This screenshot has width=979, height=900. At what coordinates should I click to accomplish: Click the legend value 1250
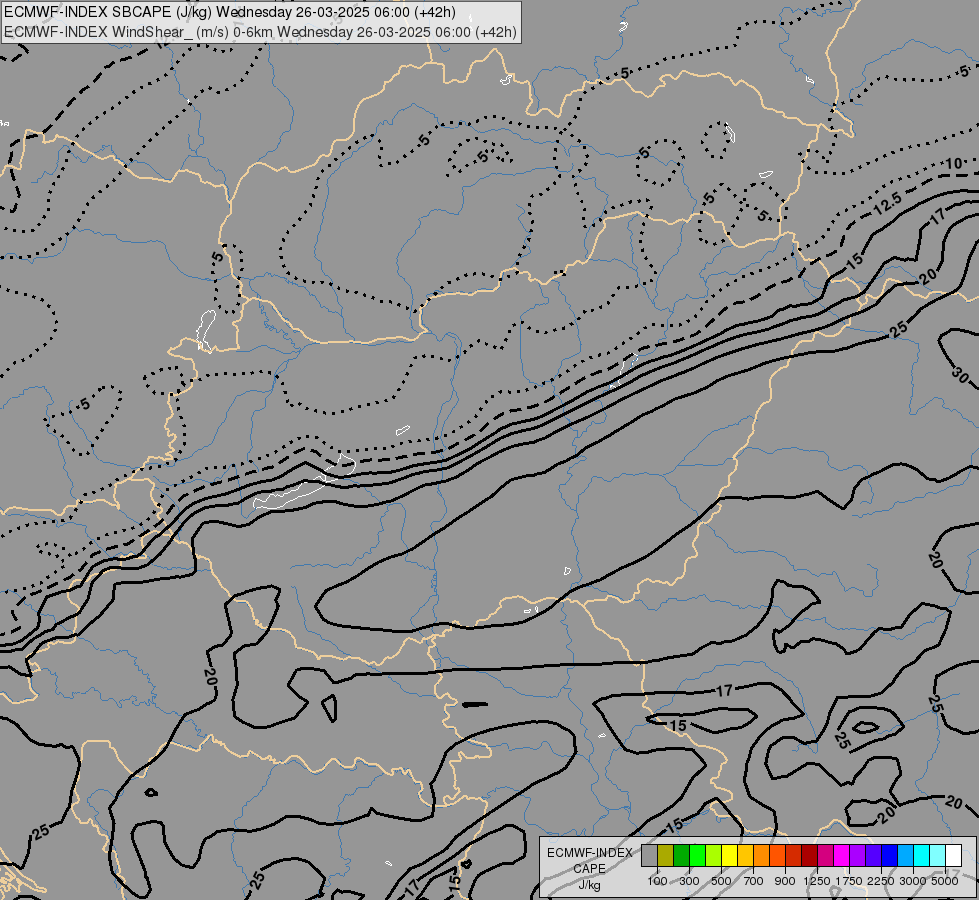pos(817,881)
